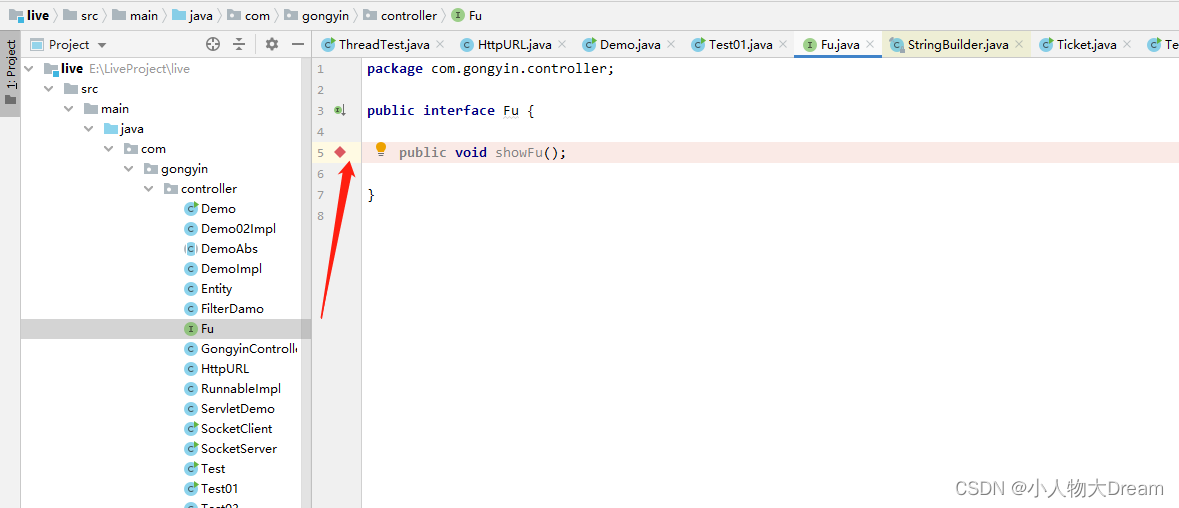
Task: Close the ThreadTest.java tab
Action: 441,44
